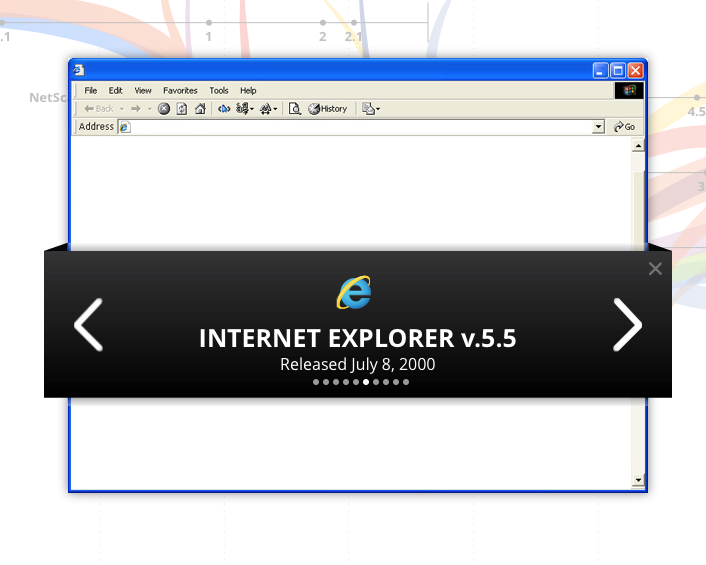The image size is (706, 565).
Task: Click the Go button beside address bar
Action: click(625, 127)
